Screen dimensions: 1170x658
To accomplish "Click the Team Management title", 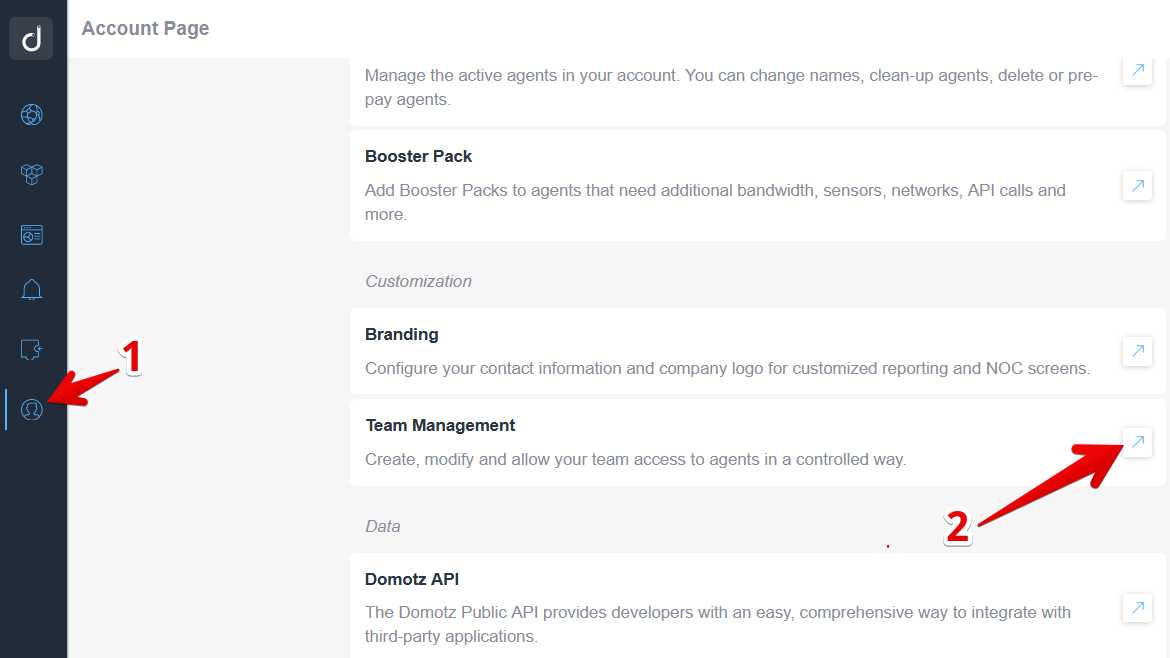I will click(440, 425).
